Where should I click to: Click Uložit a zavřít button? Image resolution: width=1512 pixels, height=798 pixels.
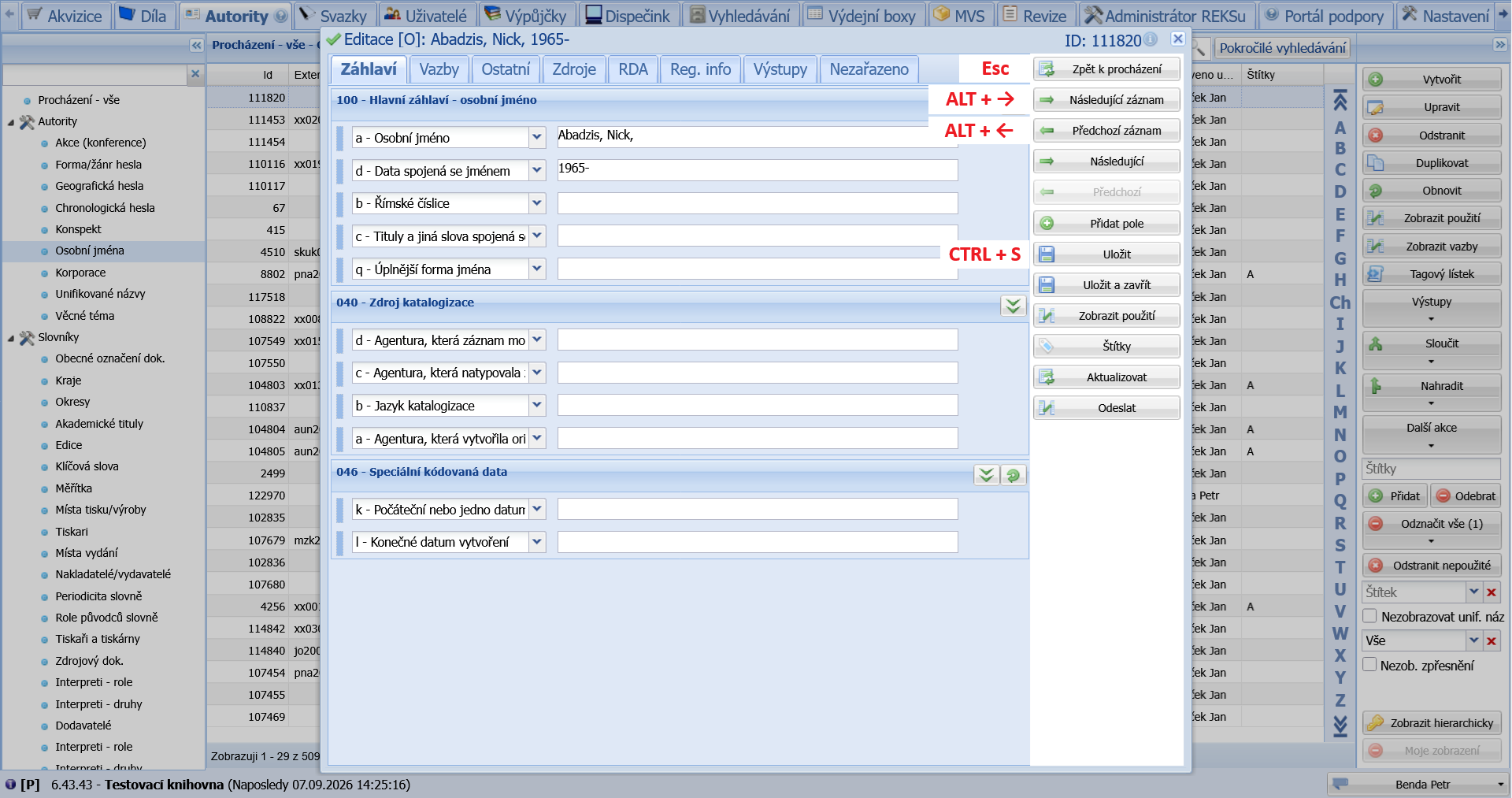coord(1106,285)
